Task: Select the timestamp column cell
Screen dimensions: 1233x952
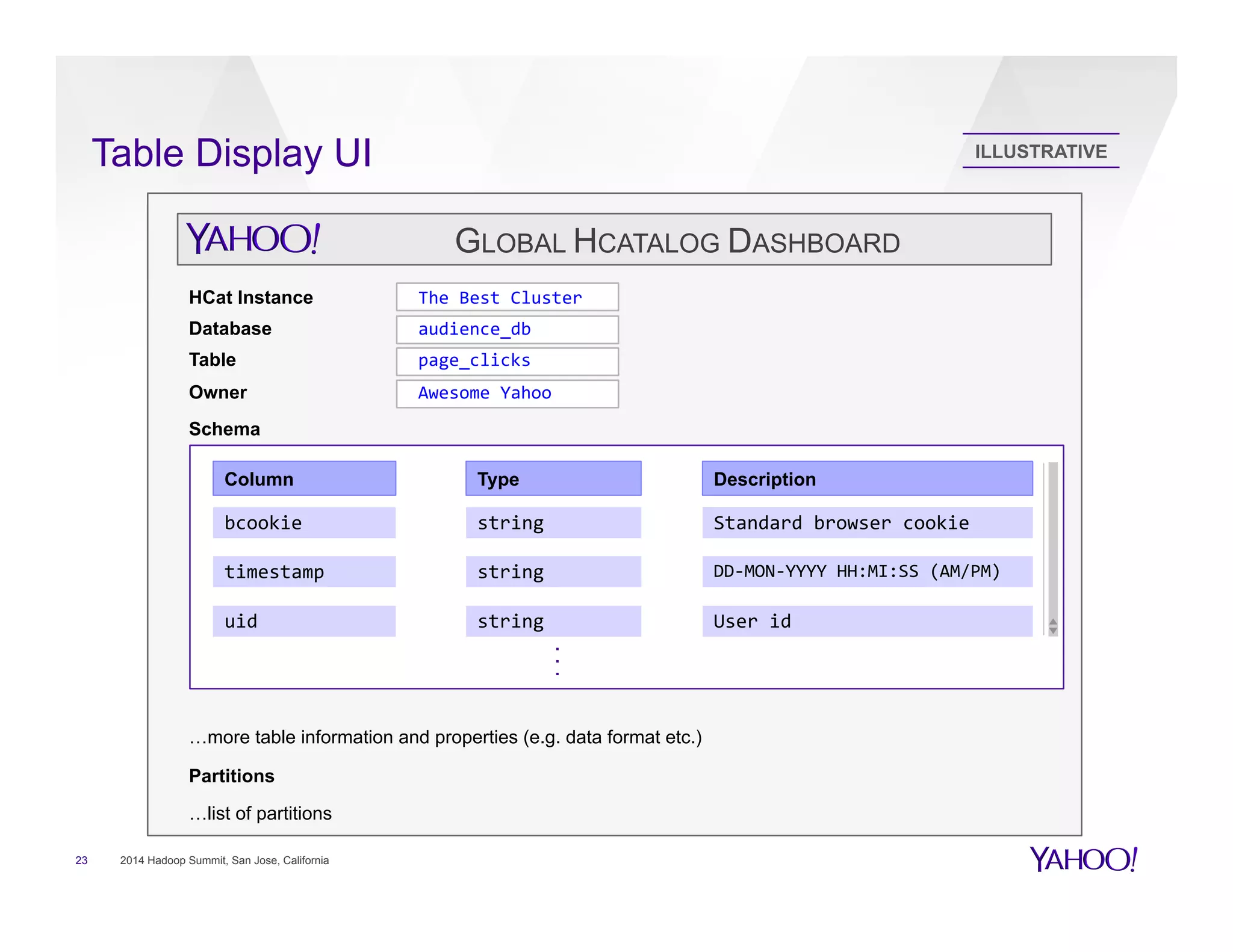Action: [x=304, y=572]
